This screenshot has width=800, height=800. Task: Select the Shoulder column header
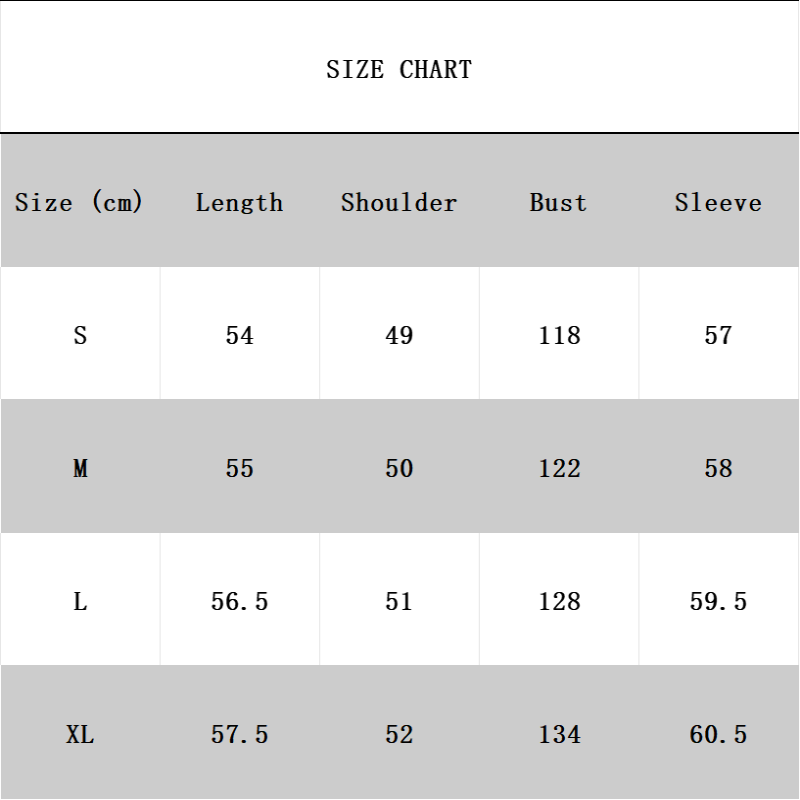399,202
